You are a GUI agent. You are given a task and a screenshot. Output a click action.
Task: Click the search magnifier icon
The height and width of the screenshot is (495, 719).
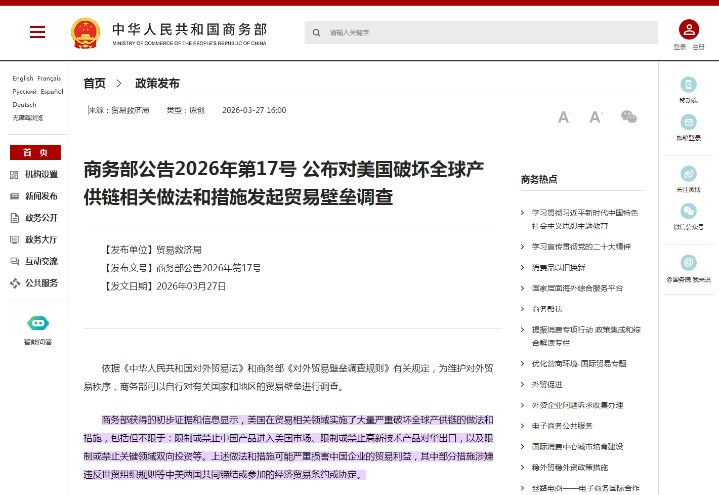click(x=316, y=33)
